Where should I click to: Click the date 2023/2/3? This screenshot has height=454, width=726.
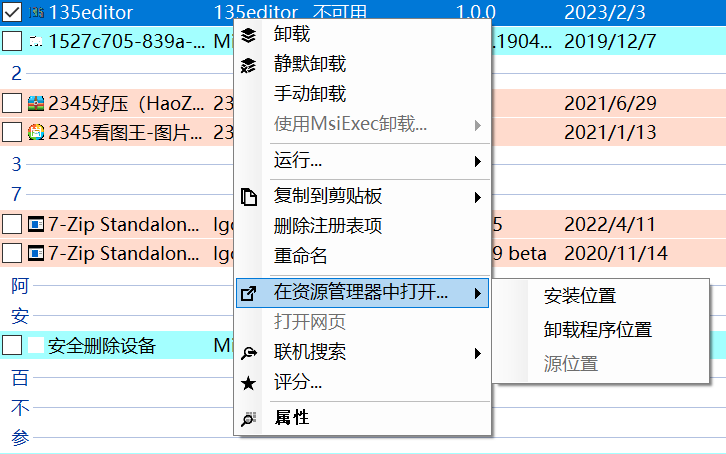pyautogui.click(x=605, y=12)
